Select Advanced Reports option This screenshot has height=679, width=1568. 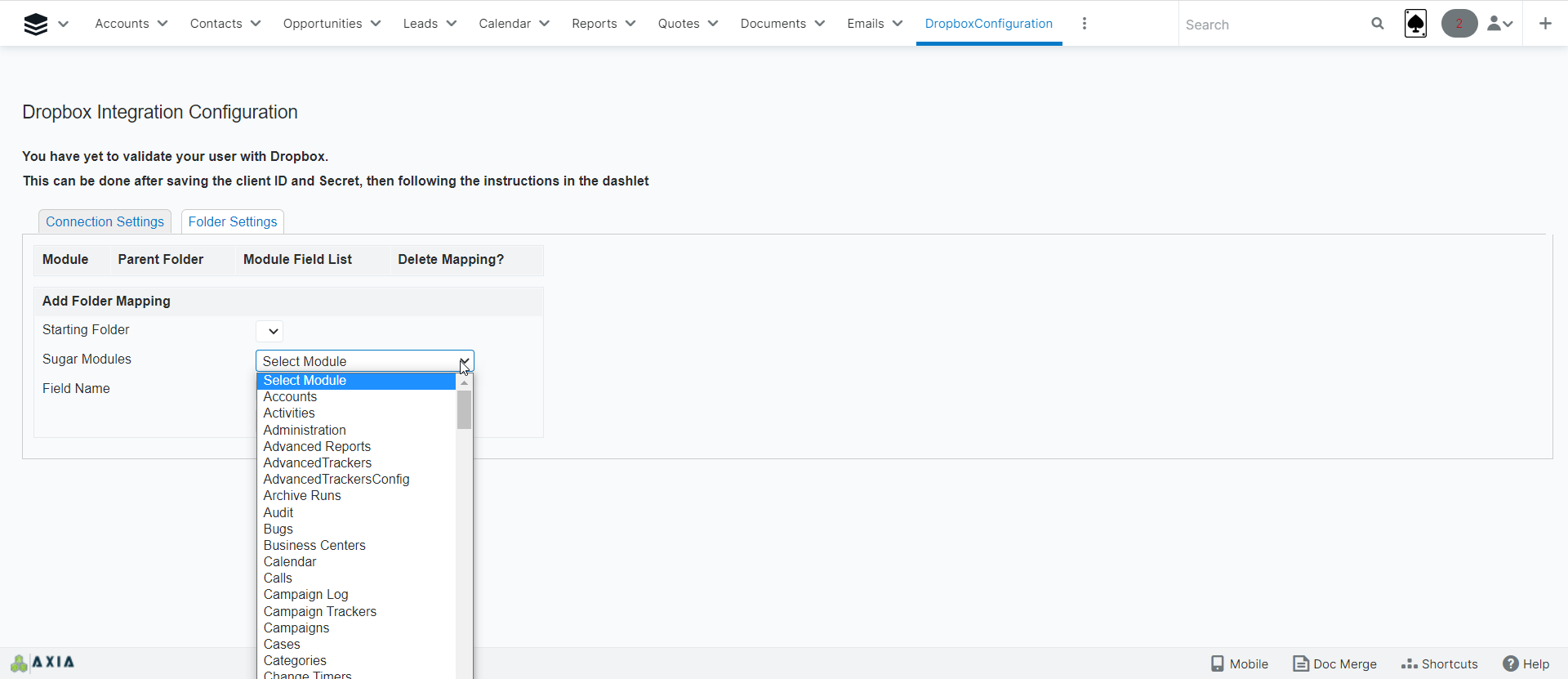(x=356, y=446)
